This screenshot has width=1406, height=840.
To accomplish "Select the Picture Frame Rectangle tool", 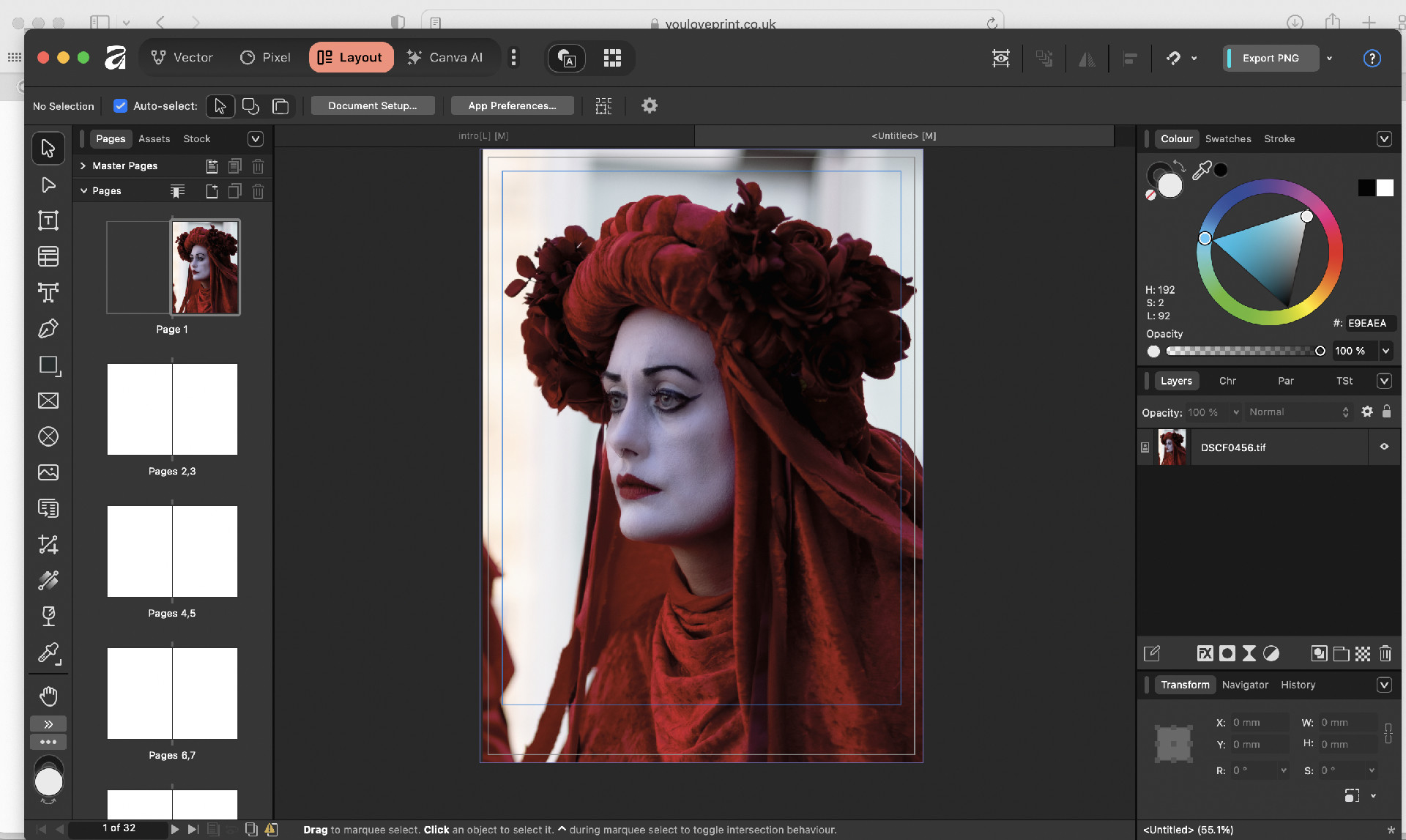I will [x=48, y=401].
